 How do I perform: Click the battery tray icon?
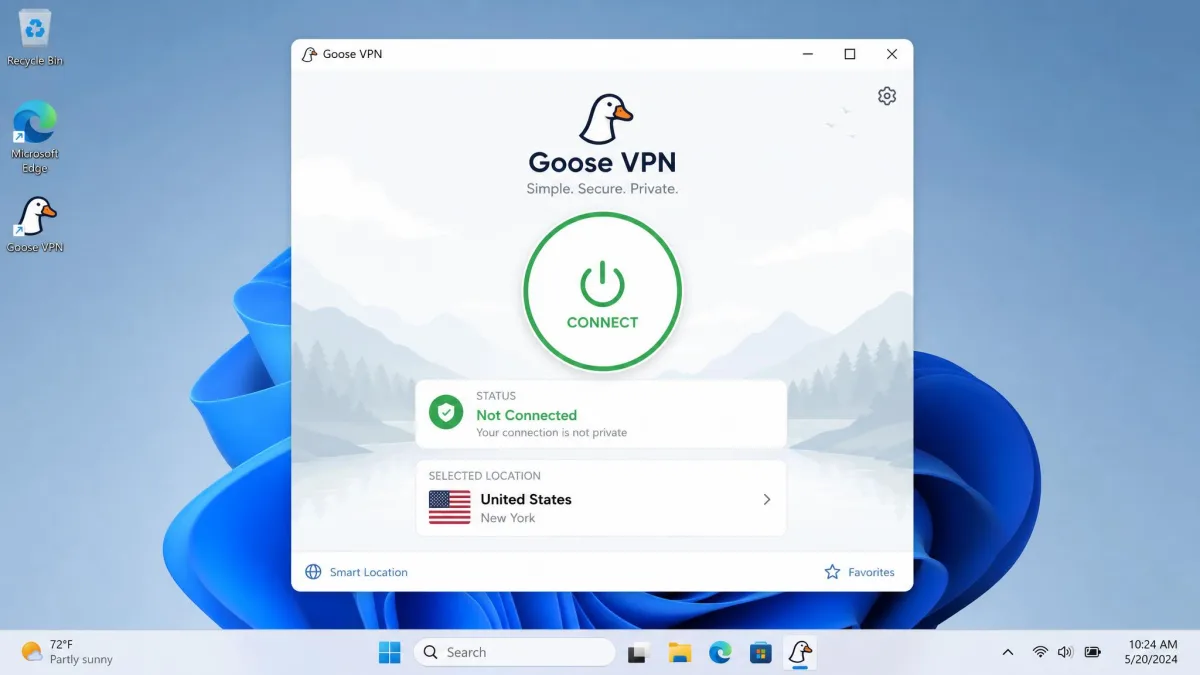(x=1093, y=652)
